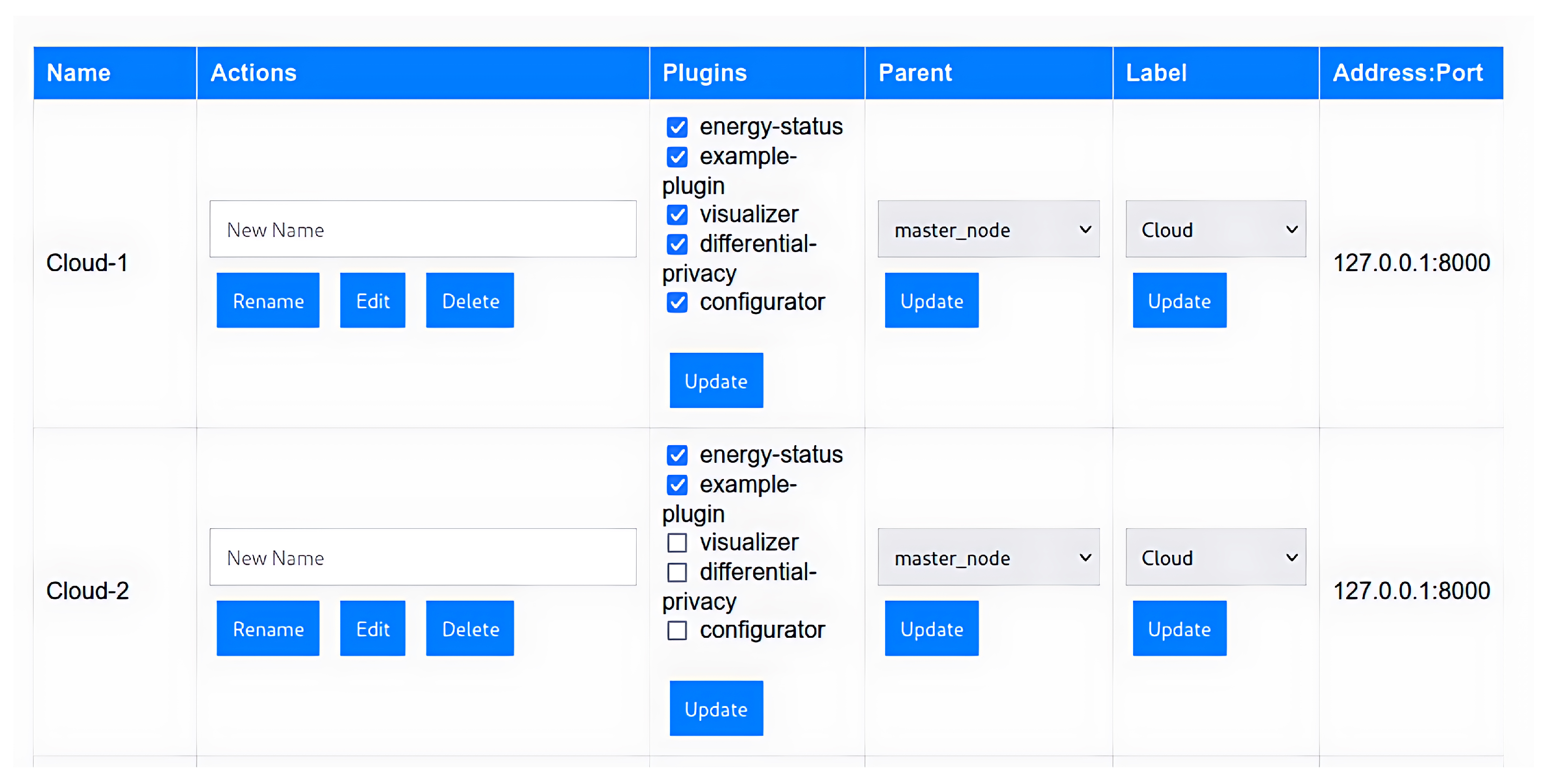1550x784 pixels.
Task: Check configurator plugin for Cloud-2
Action: pos(677,630)
